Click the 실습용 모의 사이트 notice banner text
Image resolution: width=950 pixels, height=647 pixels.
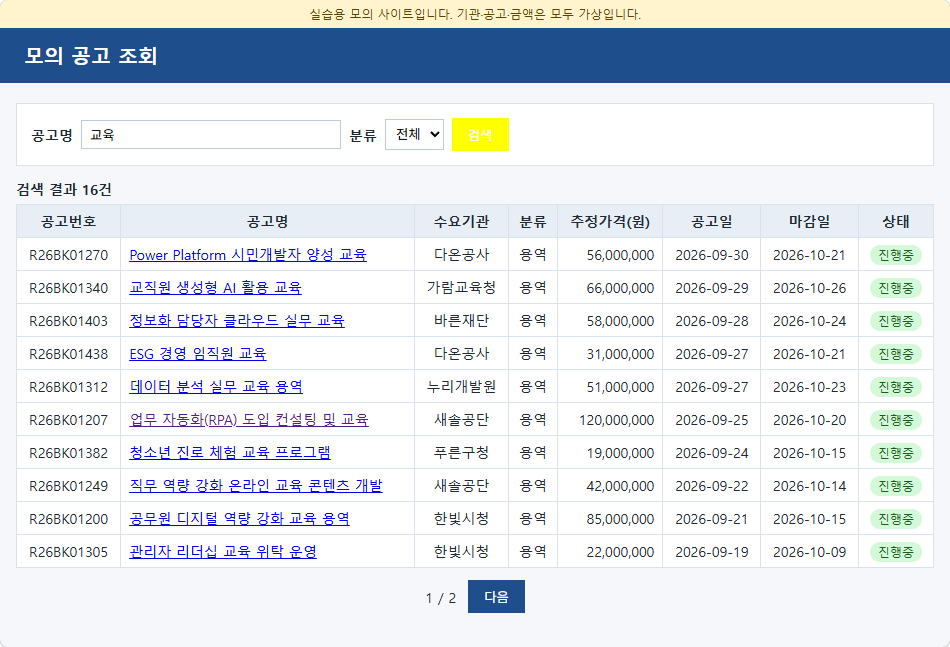[475, 14]
